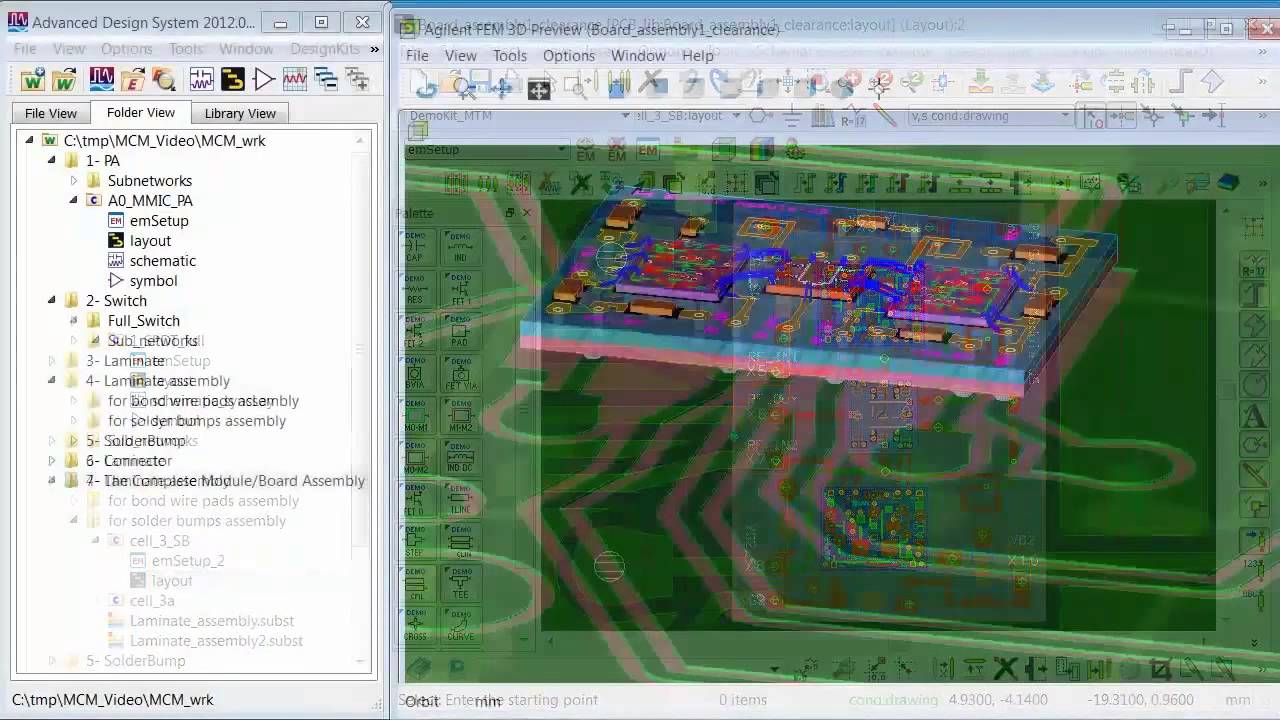This screenshot has width=1280, height=720.
Task: Show more ADS menus via the chevron
Action: 374,48
